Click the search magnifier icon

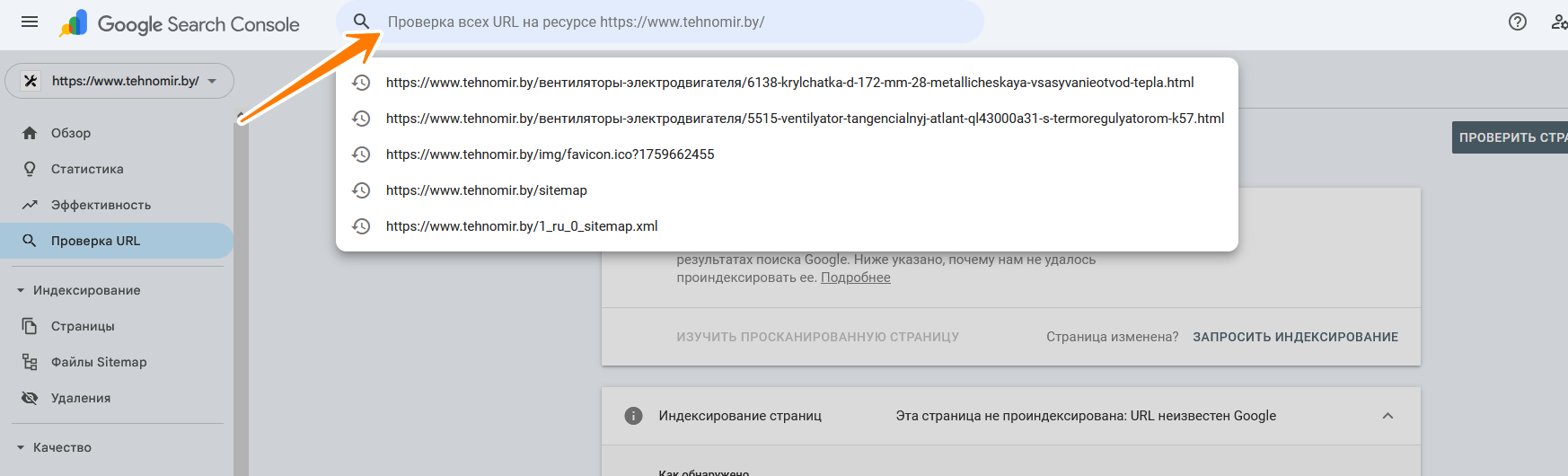(361, 22)
